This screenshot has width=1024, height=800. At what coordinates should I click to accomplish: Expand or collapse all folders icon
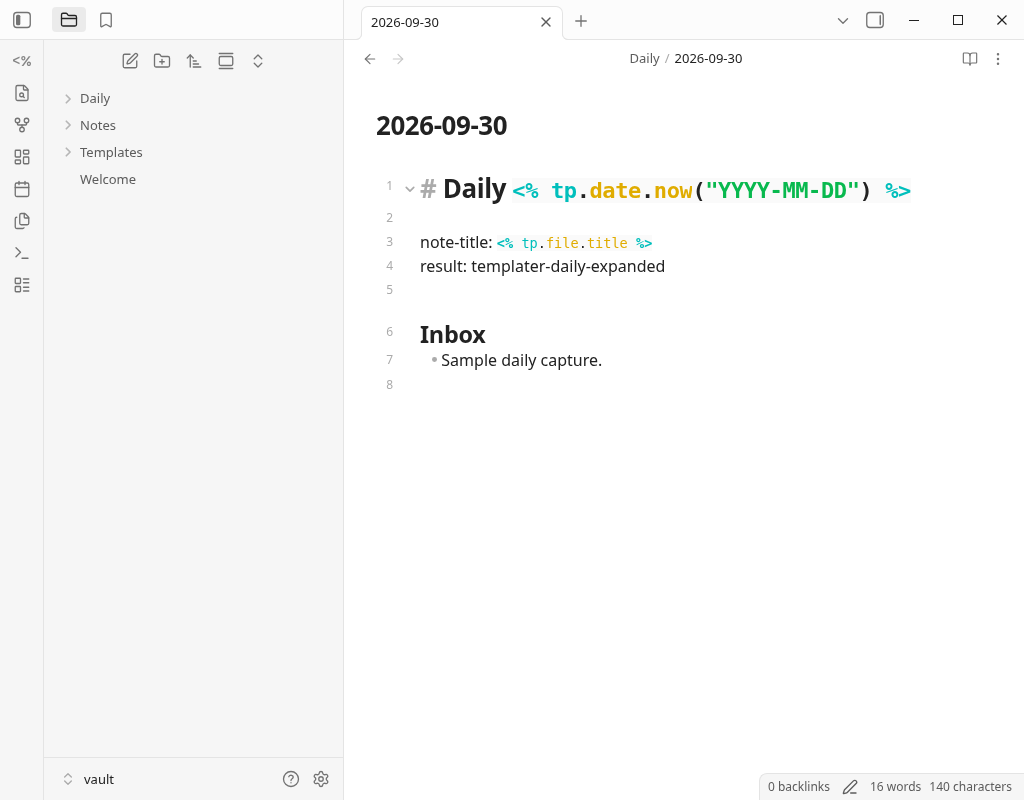[x=258, y=61]
